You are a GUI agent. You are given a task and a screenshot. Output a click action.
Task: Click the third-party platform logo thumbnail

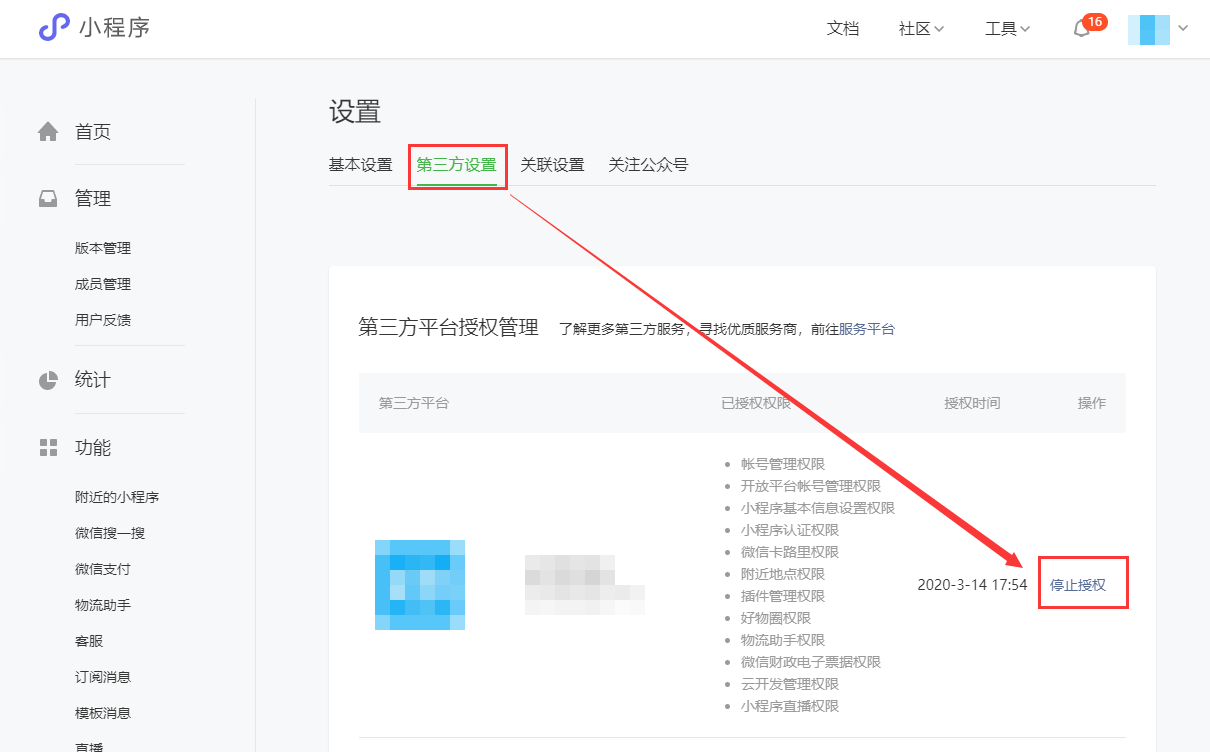pyautogui.click(x=420, y=585)
